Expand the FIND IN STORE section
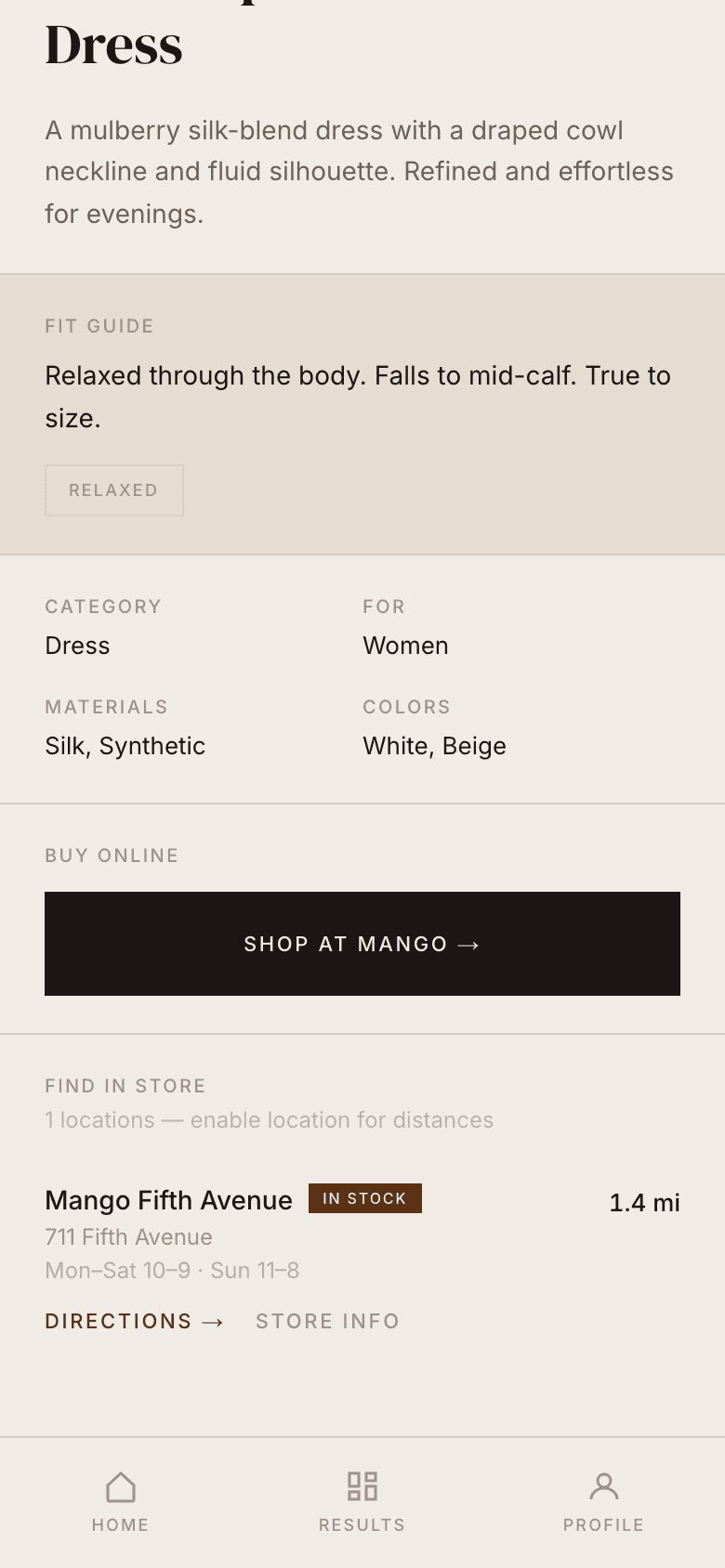725x1568 pixels. [x=125, y=1085]
